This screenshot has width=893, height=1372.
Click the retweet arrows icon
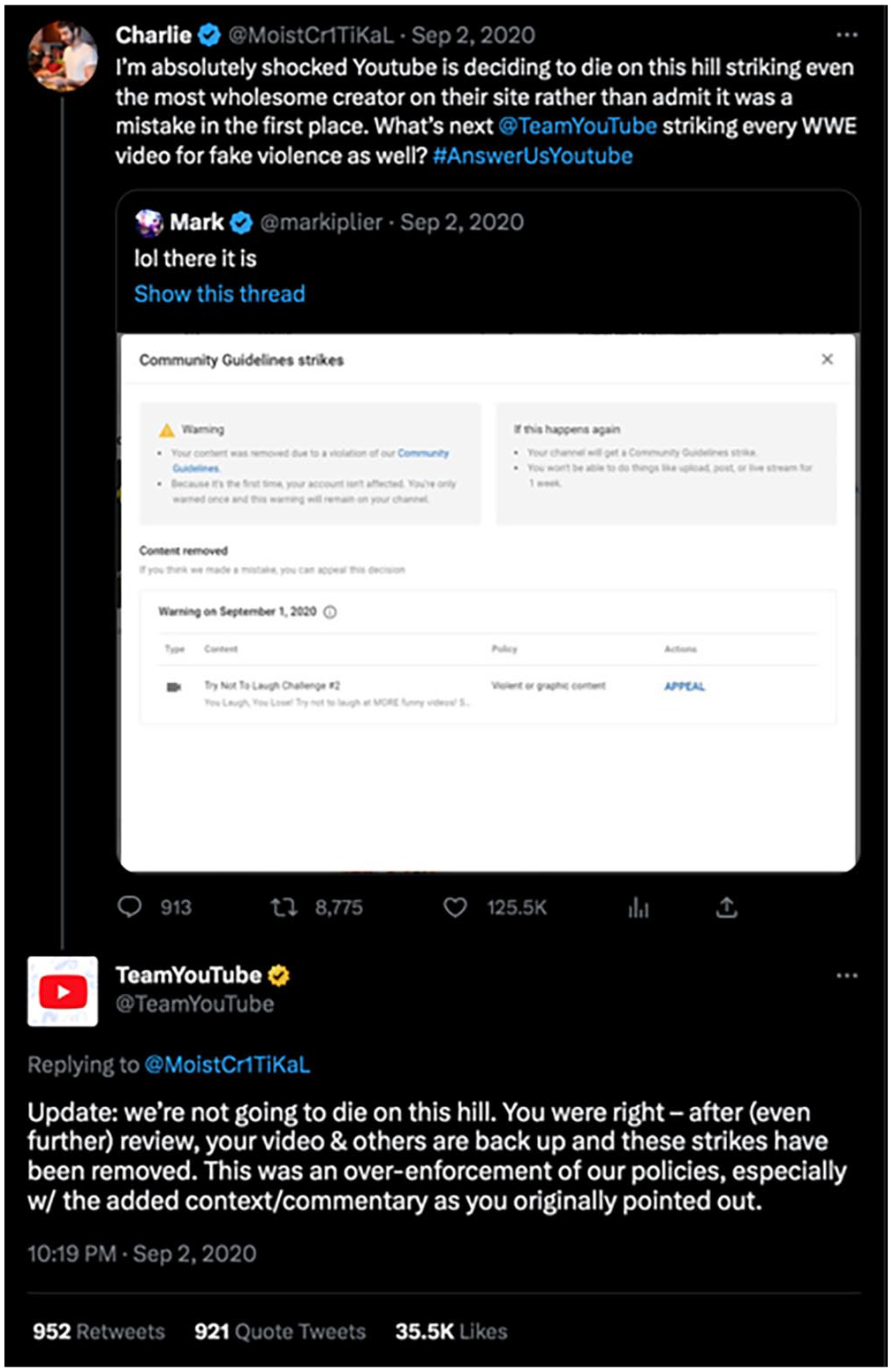click(x=284, y=906)
